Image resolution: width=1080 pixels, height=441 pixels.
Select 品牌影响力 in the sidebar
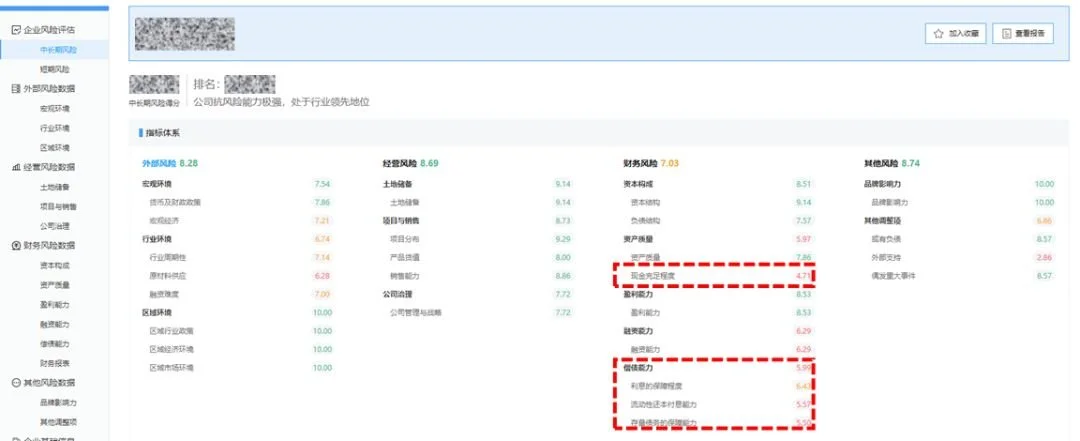coord(58,402)
